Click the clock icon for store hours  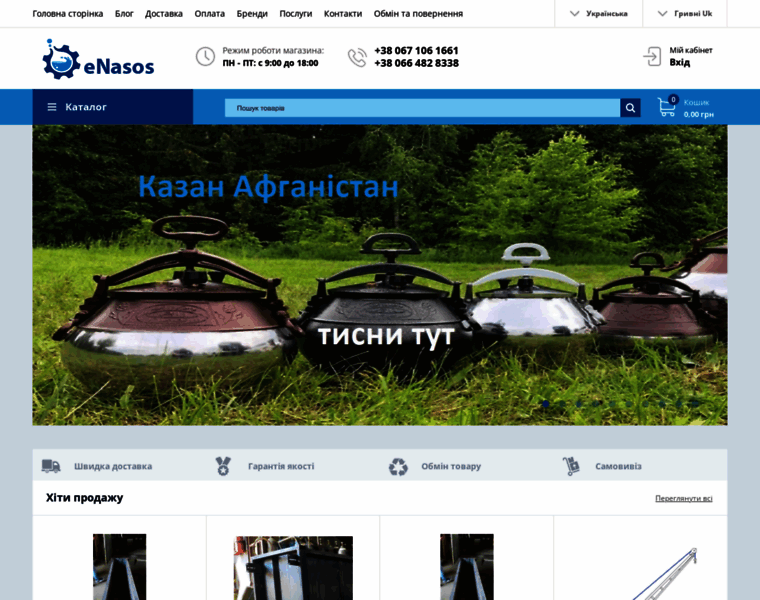pyautogui.click(x=205, y=57)
